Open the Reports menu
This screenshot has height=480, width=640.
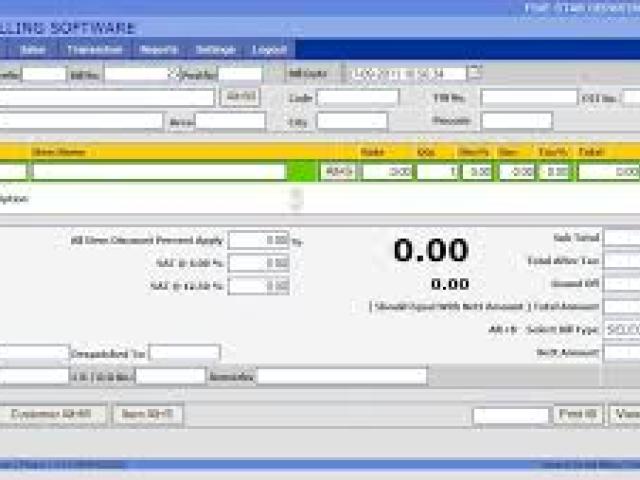coord(159,50)
